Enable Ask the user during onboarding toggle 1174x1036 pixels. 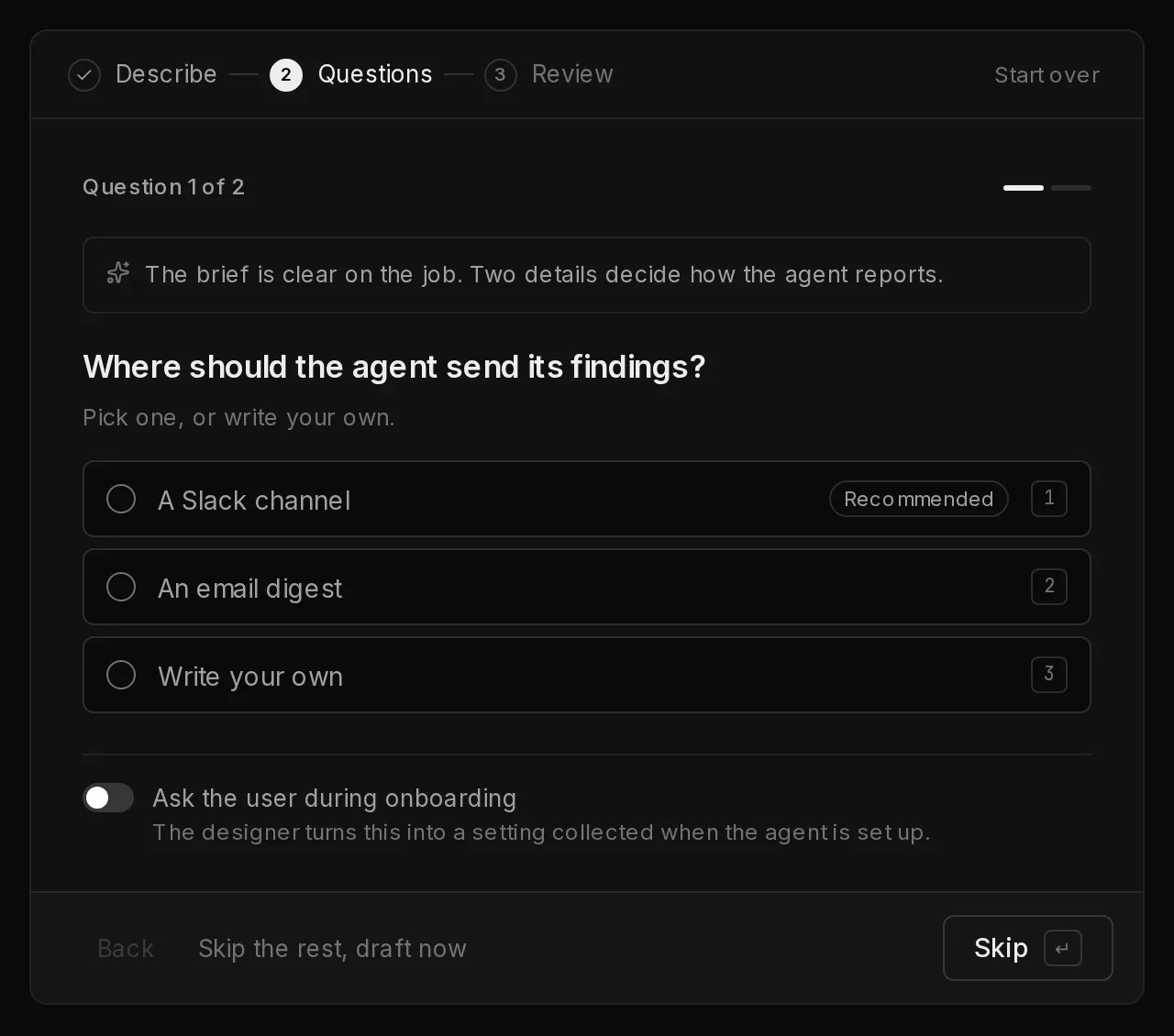tap(108, 798)
